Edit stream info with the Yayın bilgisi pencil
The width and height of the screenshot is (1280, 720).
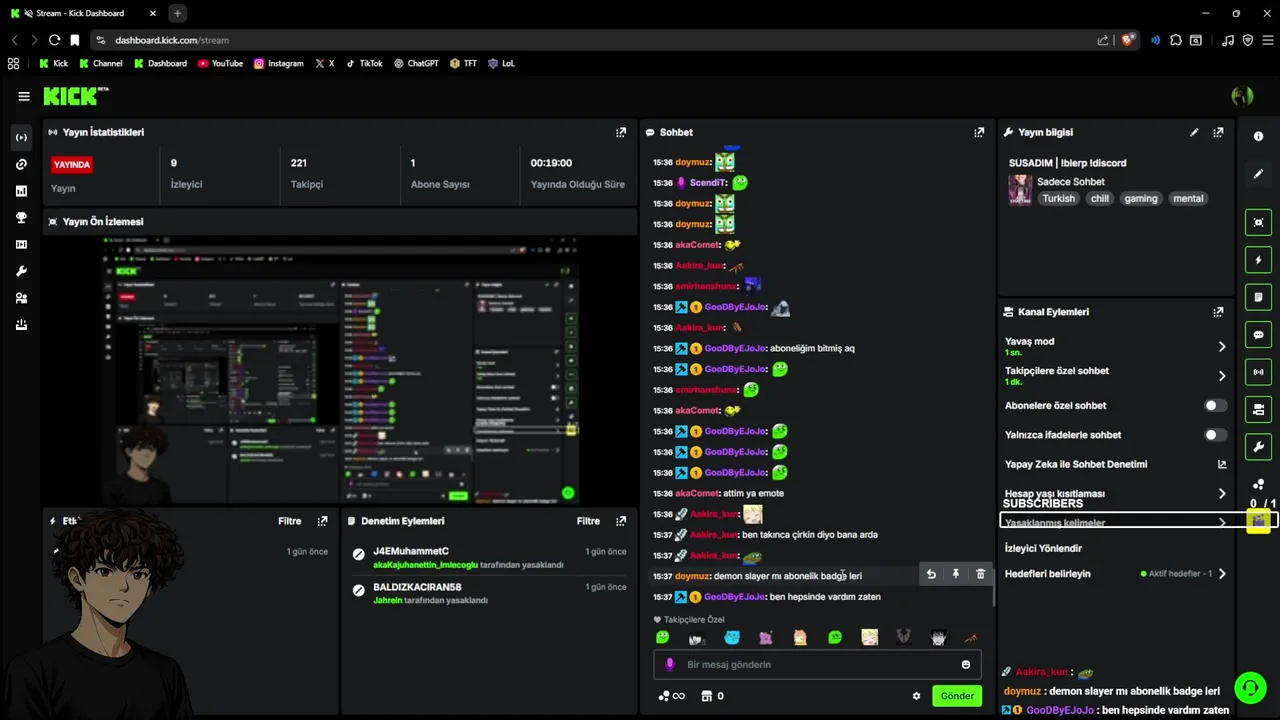point(1194,132)
